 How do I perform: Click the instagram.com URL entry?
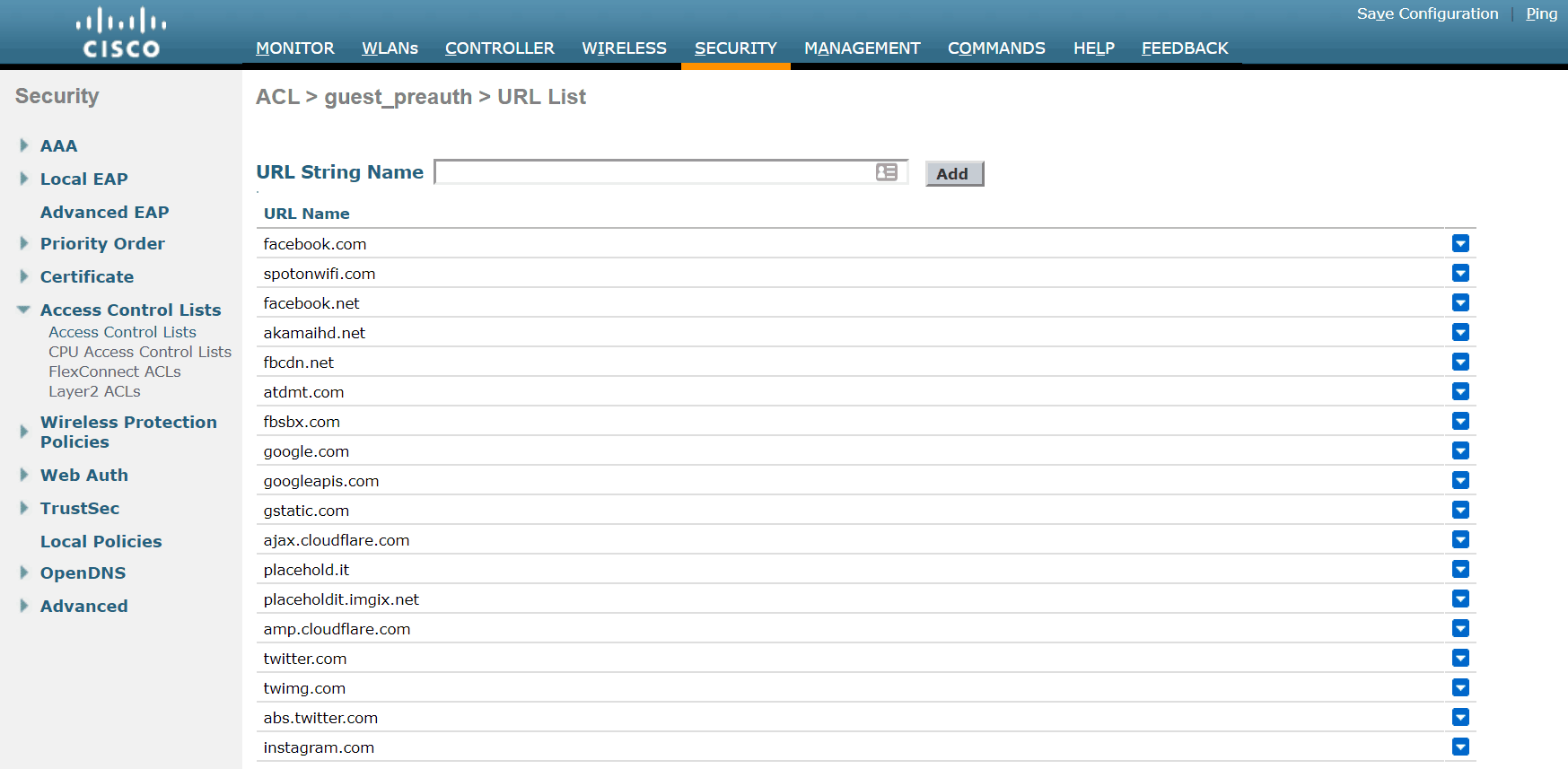click(319, 747)
